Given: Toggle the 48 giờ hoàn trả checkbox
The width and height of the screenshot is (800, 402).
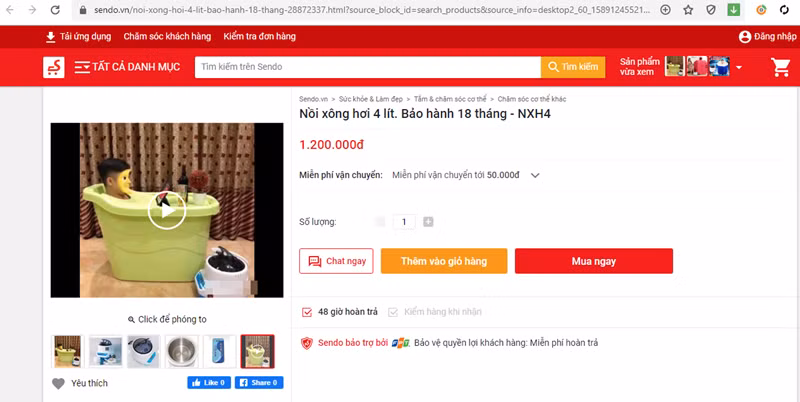Looking at the screenshot, I should pyautogui.click(x=307, y=312).
